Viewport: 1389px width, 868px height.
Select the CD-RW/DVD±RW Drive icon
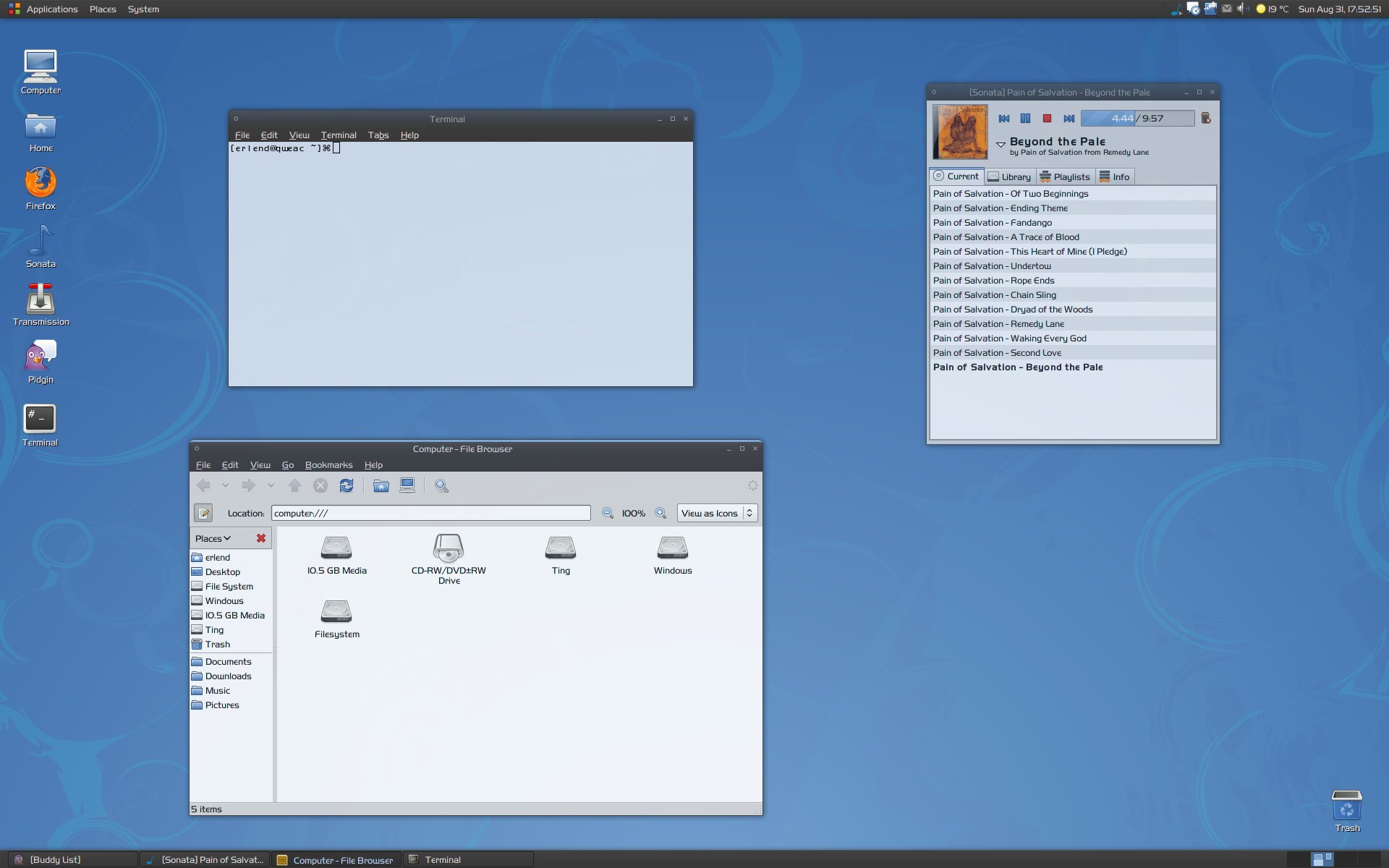click(449, 559)
